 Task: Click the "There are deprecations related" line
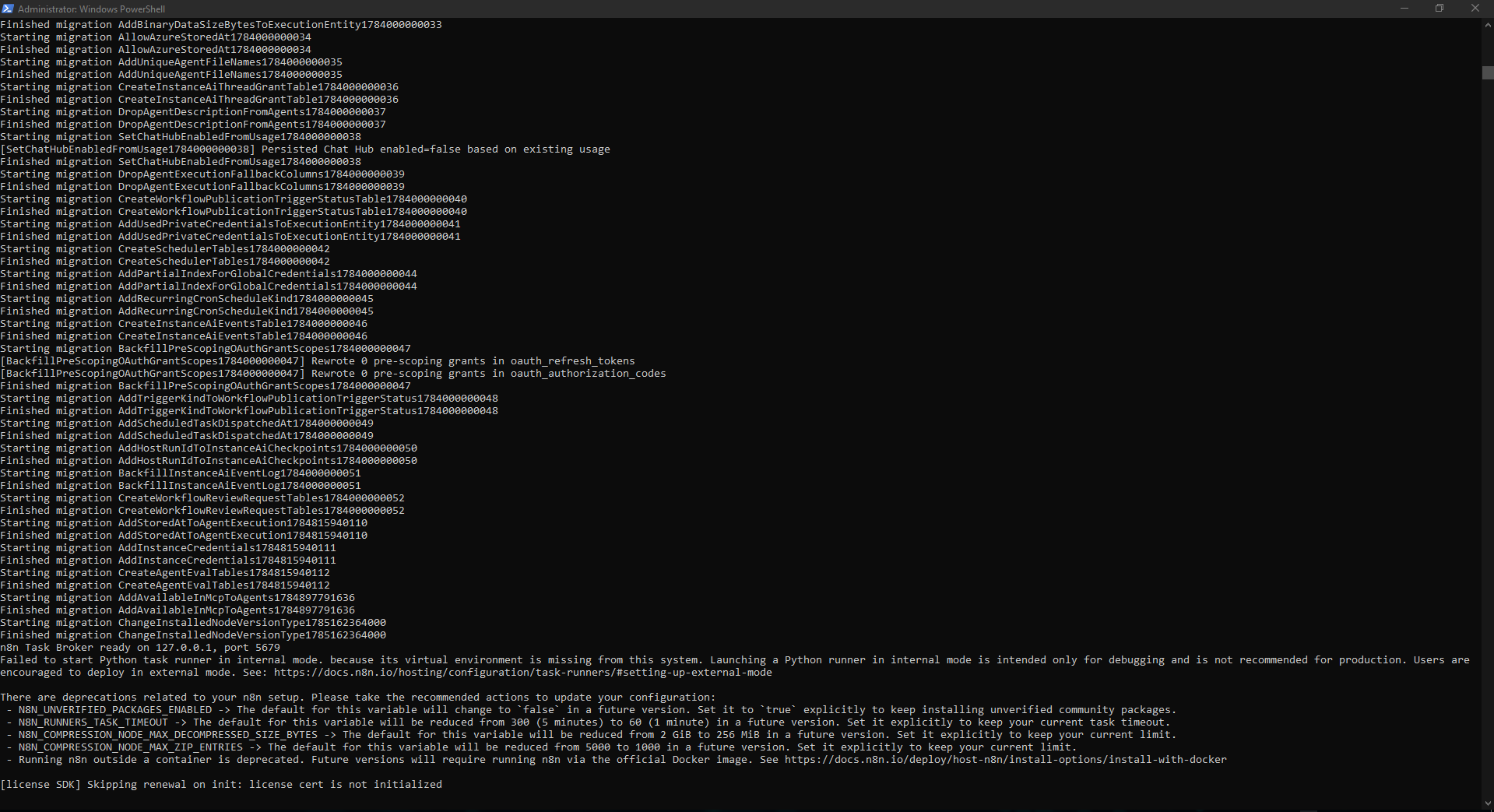tap(358, 698)
